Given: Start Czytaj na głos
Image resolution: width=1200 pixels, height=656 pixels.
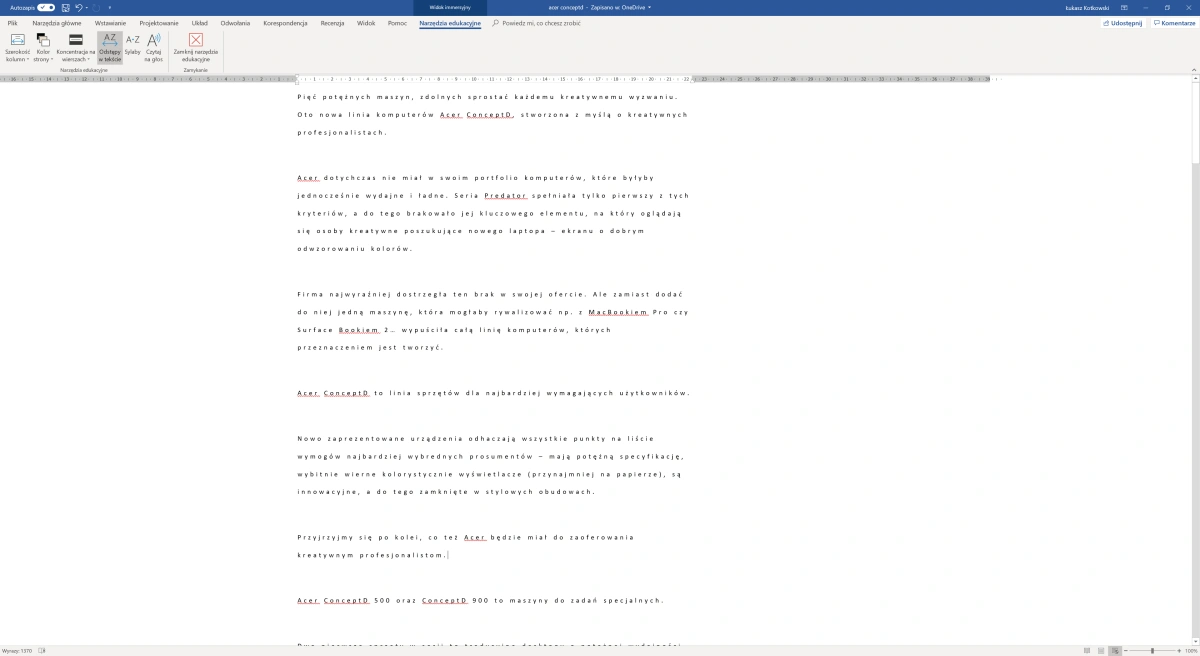Looking at the screenshot, I should [x=154, y=48].
